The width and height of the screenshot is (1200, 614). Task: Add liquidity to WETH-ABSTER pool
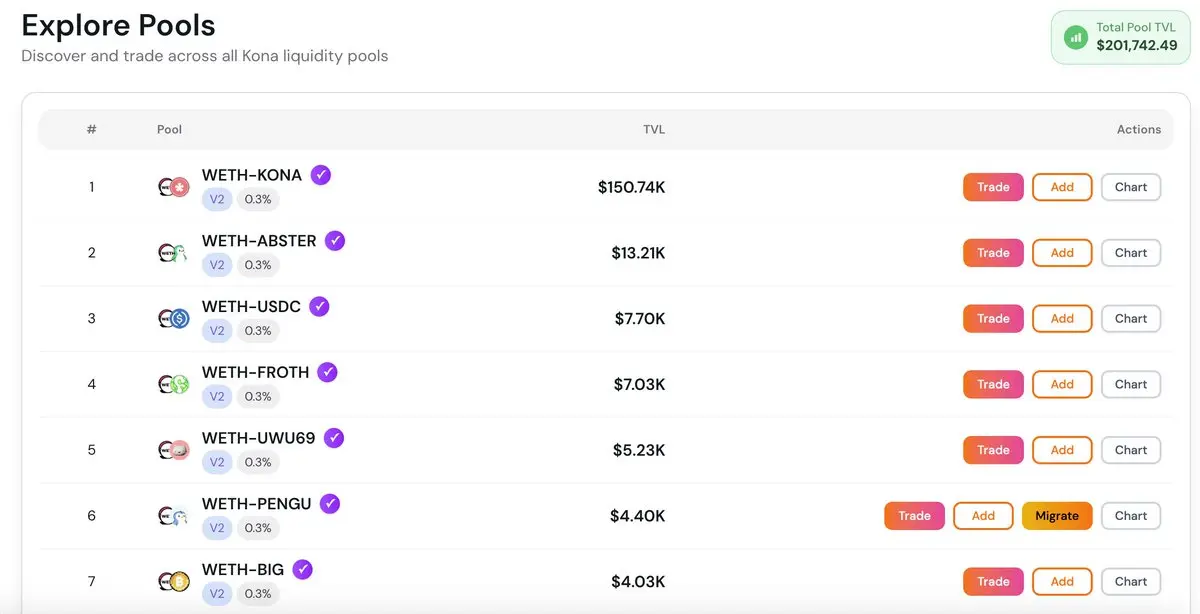pos(1062,253)
